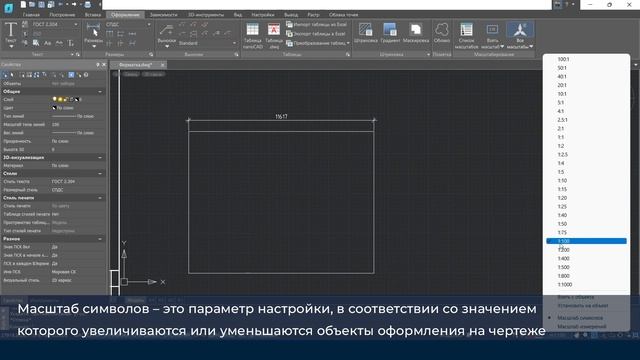Expand the Штриховка ribbon group arrow
The width and height of the screenshot is (640, 360).
pos(428,54)
